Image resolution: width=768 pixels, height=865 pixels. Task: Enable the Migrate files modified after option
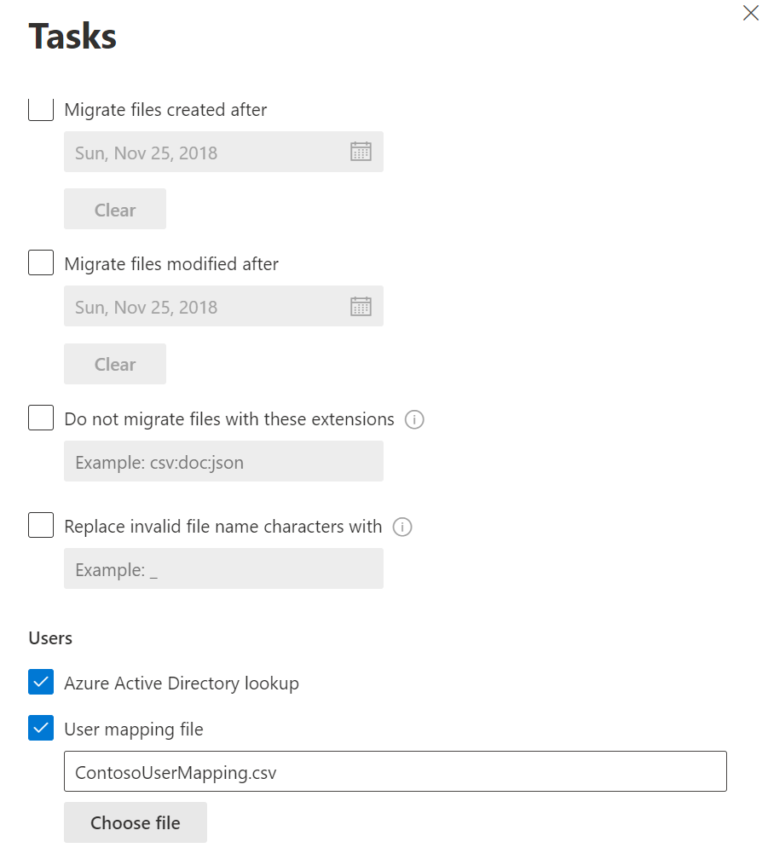41,263
